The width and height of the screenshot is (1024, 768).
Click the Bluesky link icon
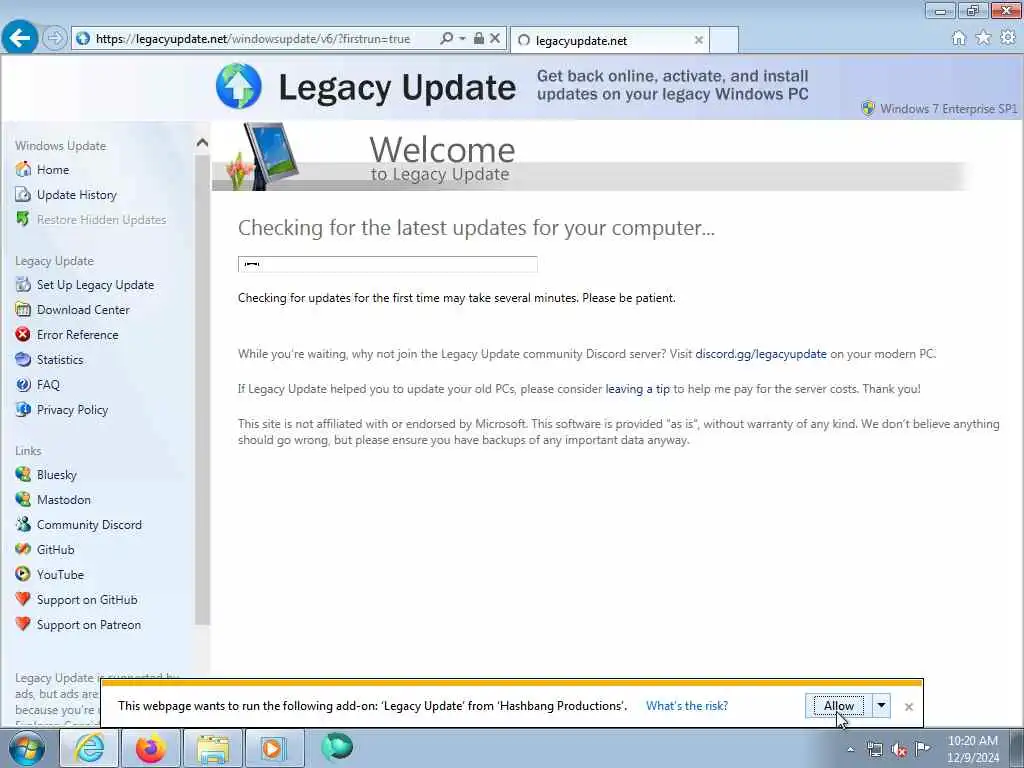[x=23, y=474]
